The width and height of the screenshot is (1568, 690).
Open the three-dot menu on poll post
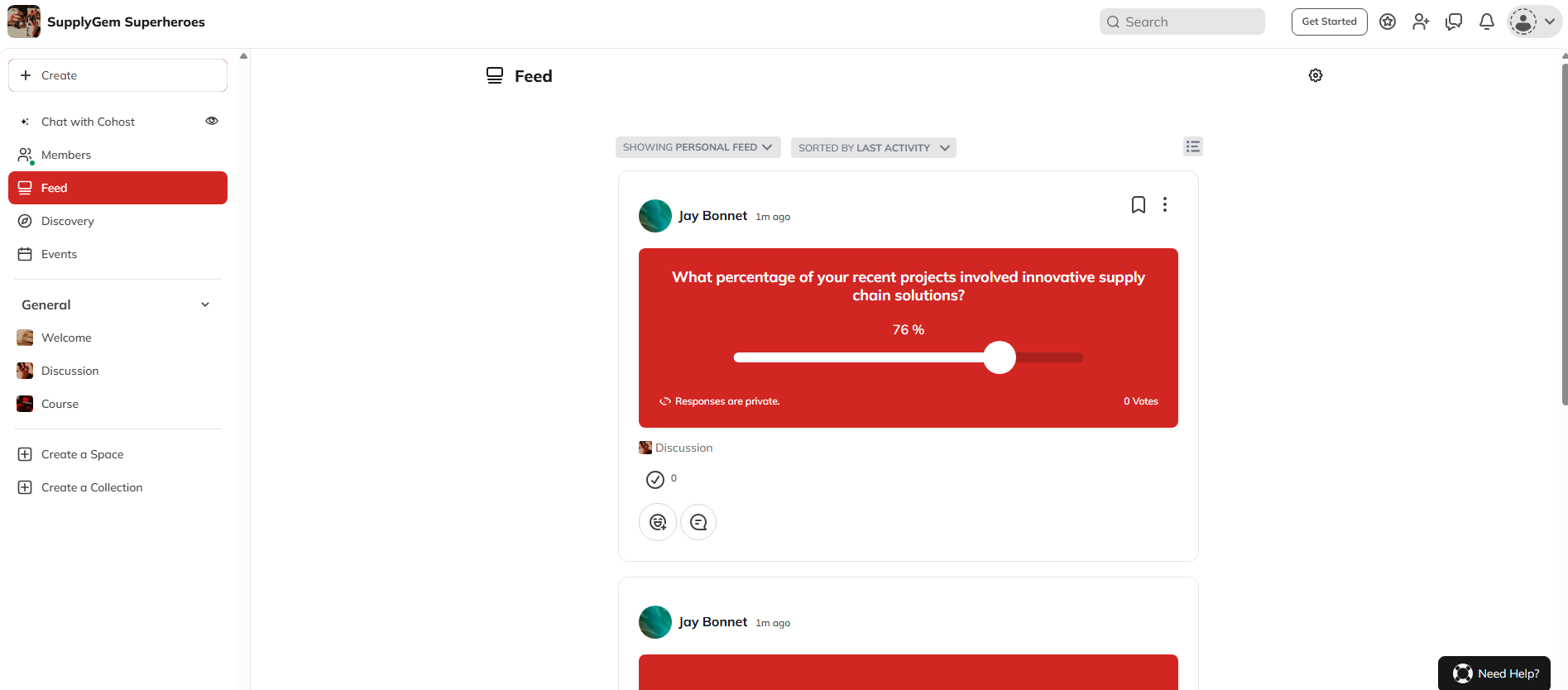(x=1164, y=204)
